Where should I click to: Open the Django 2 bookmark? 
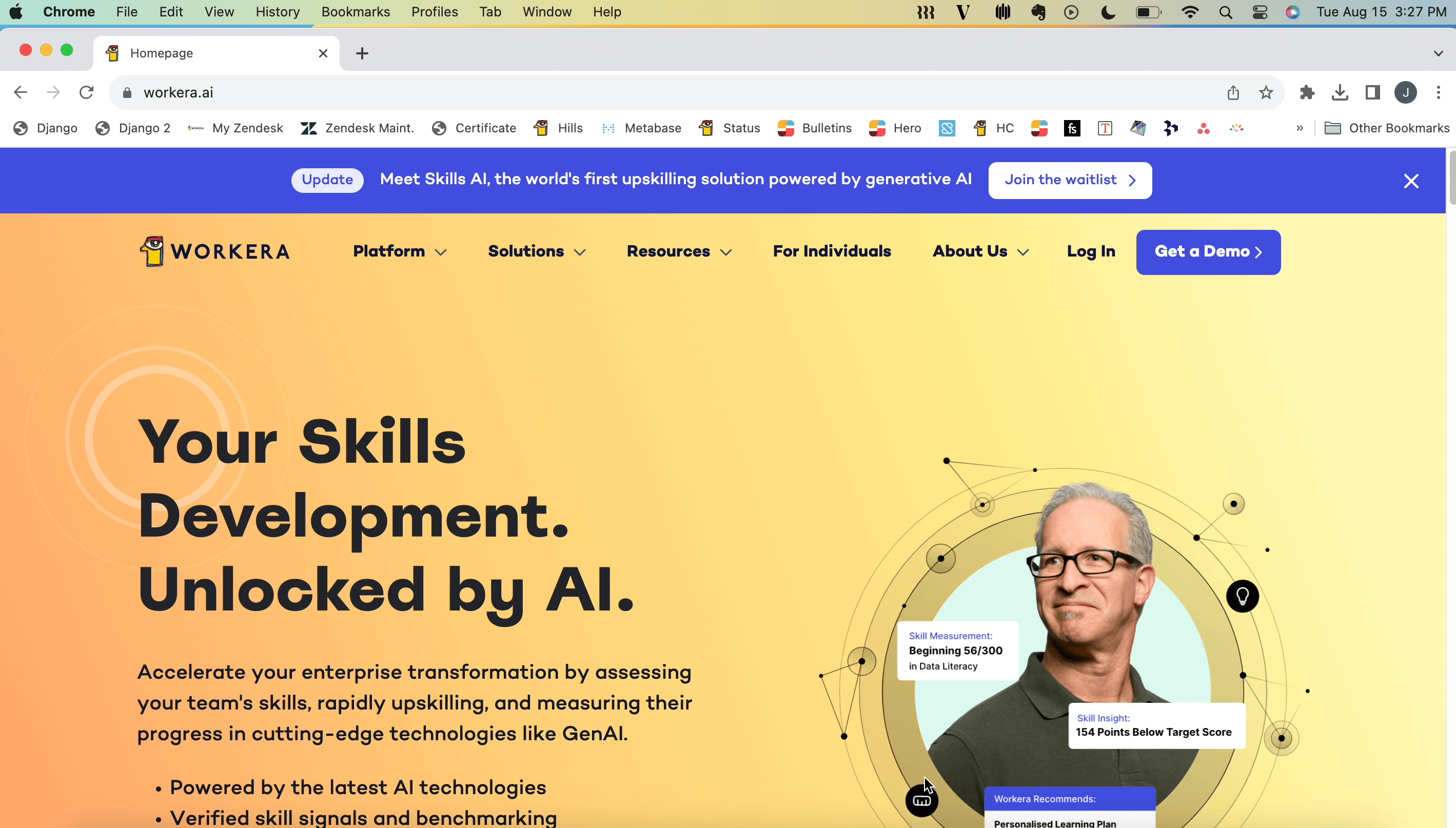click(133, 128)
